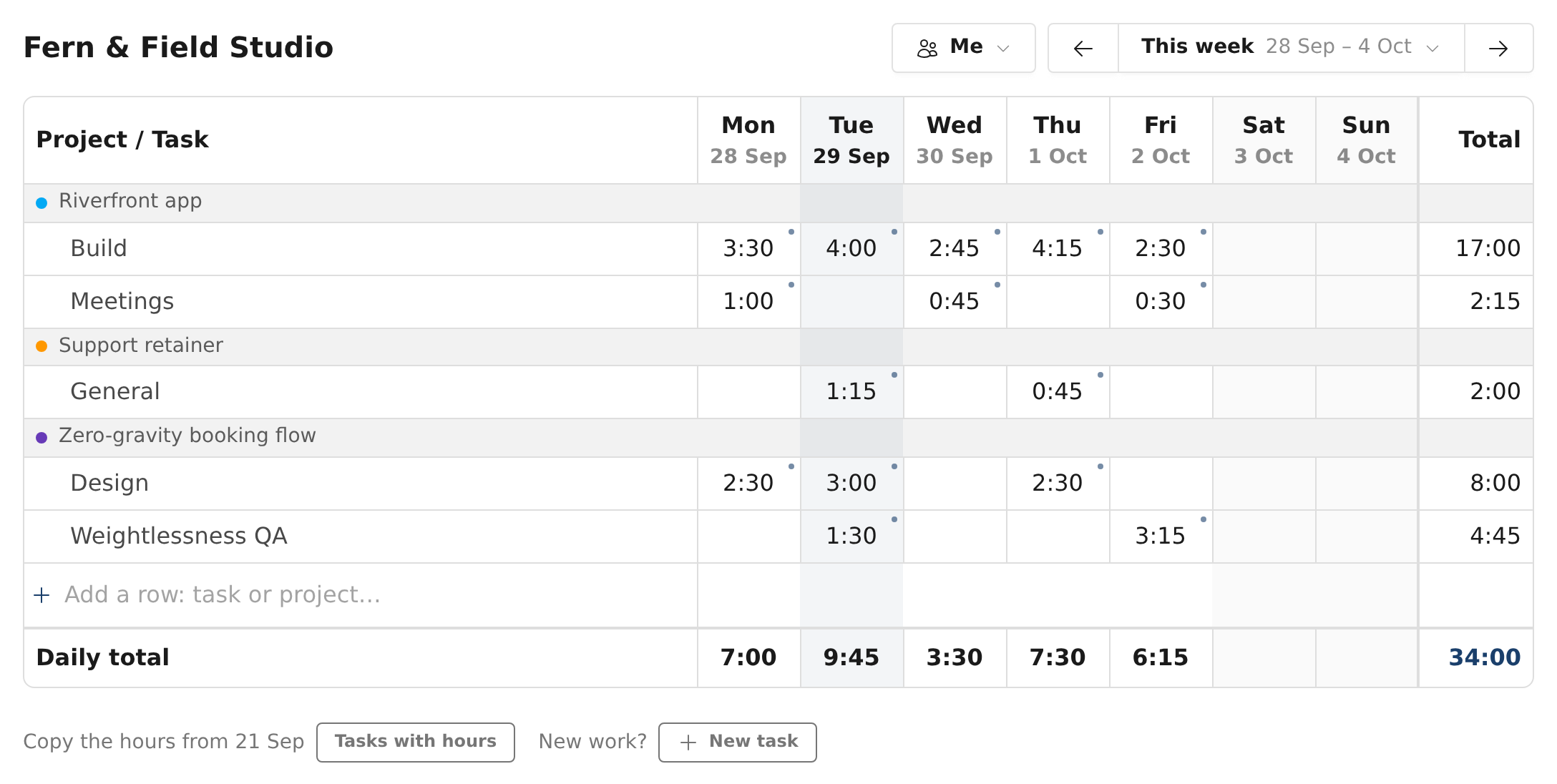Select the Meetings Monday cell 1:00

coord(748,302)
